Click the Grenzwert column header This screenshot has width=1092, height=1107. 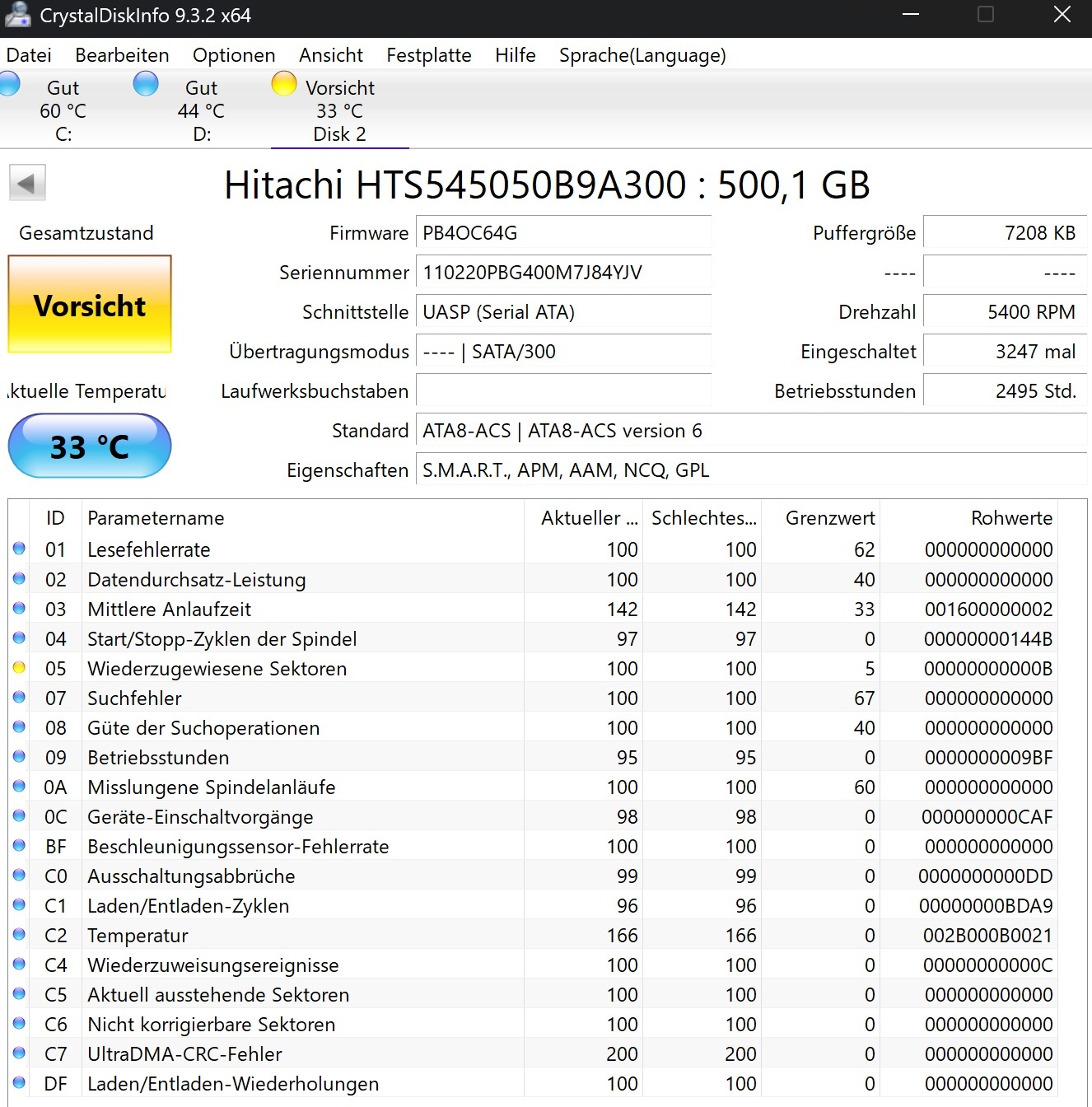(820, 518)
